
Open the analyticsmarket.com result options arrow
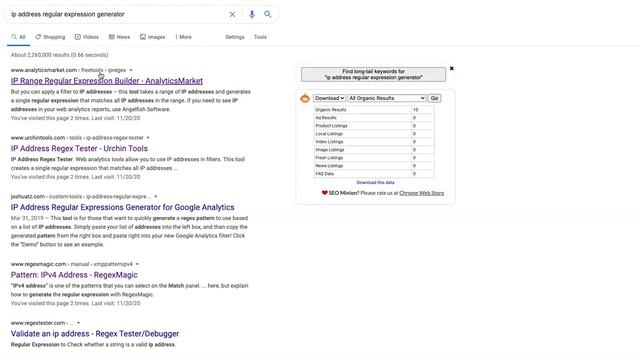(x=131, y=70)
